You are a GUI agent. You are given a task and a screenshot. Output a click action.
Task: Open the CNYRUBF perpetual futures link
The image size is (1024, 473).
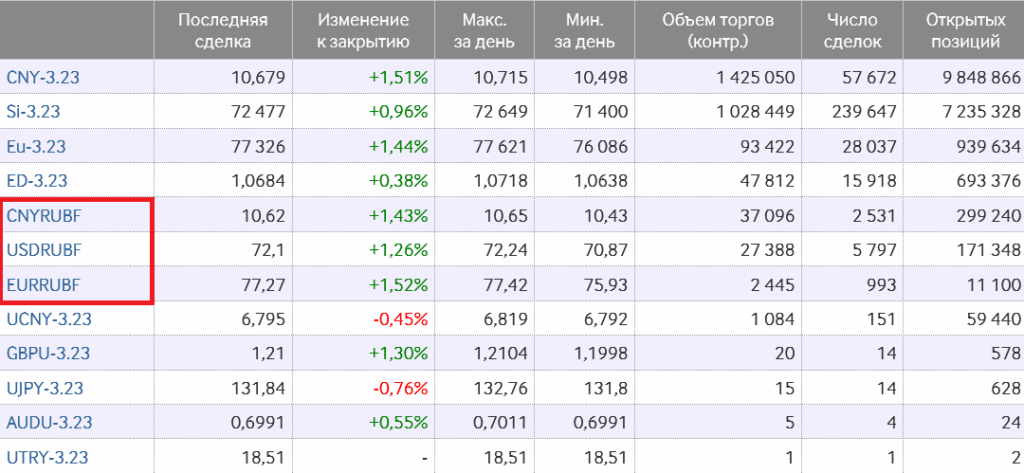[x=45, y=216]
